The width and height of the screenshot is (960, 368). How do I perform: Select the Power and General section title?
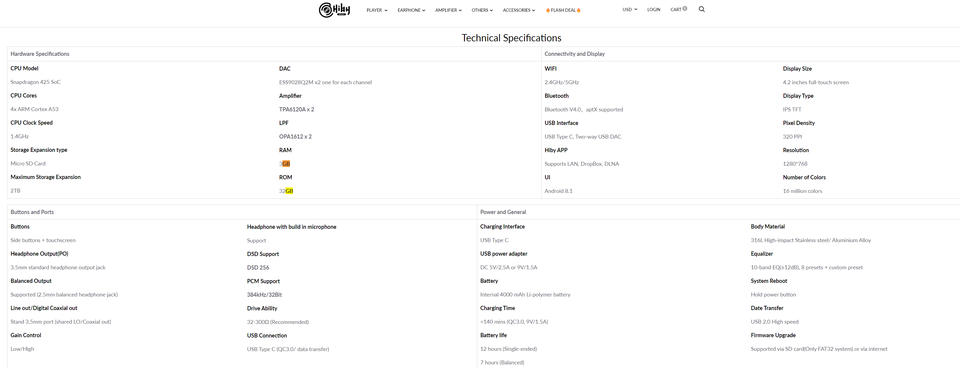[503, 212]
